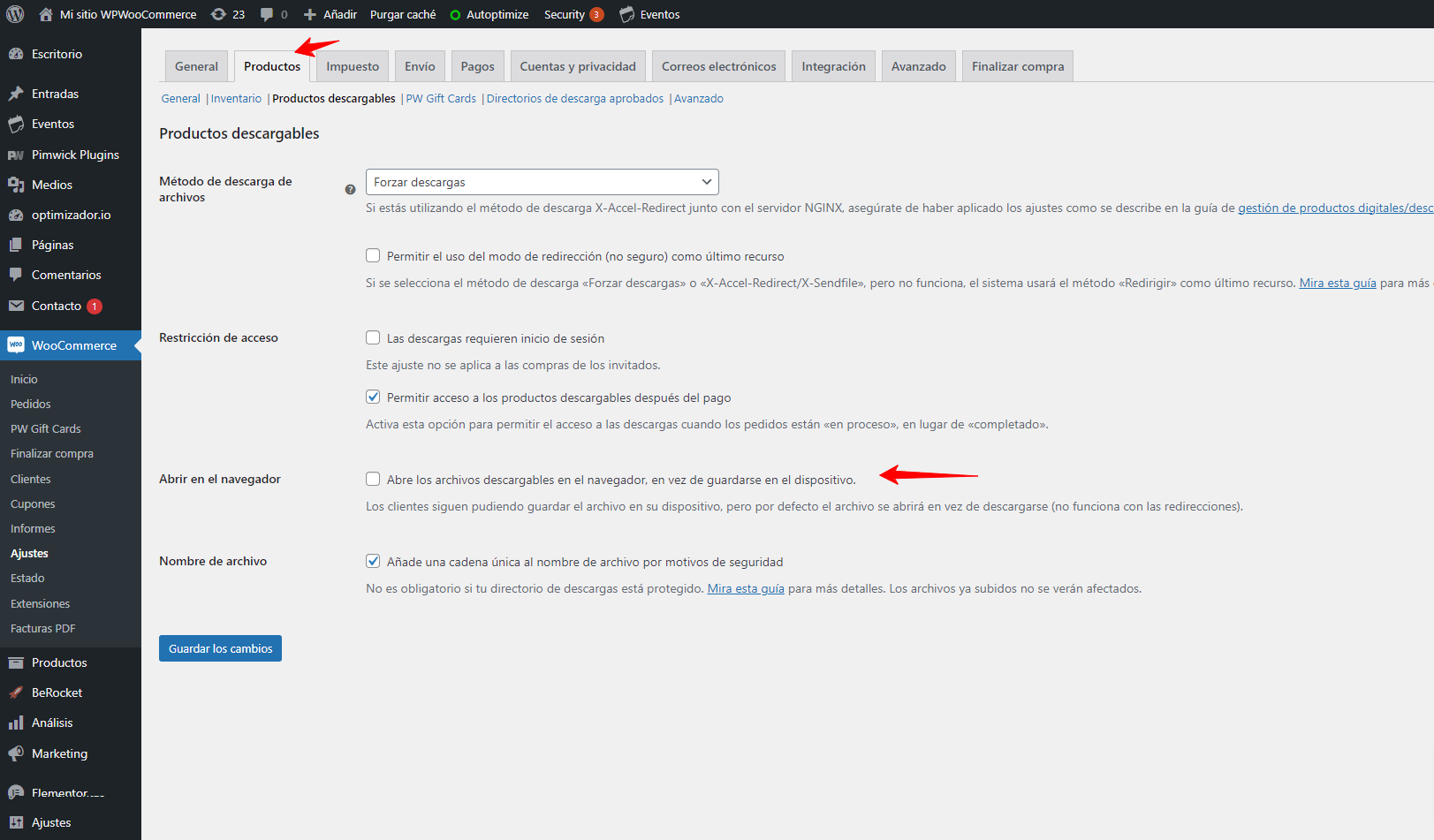
Task: Open Clientes in WooCommerce submenu
Action: [31, 479]
